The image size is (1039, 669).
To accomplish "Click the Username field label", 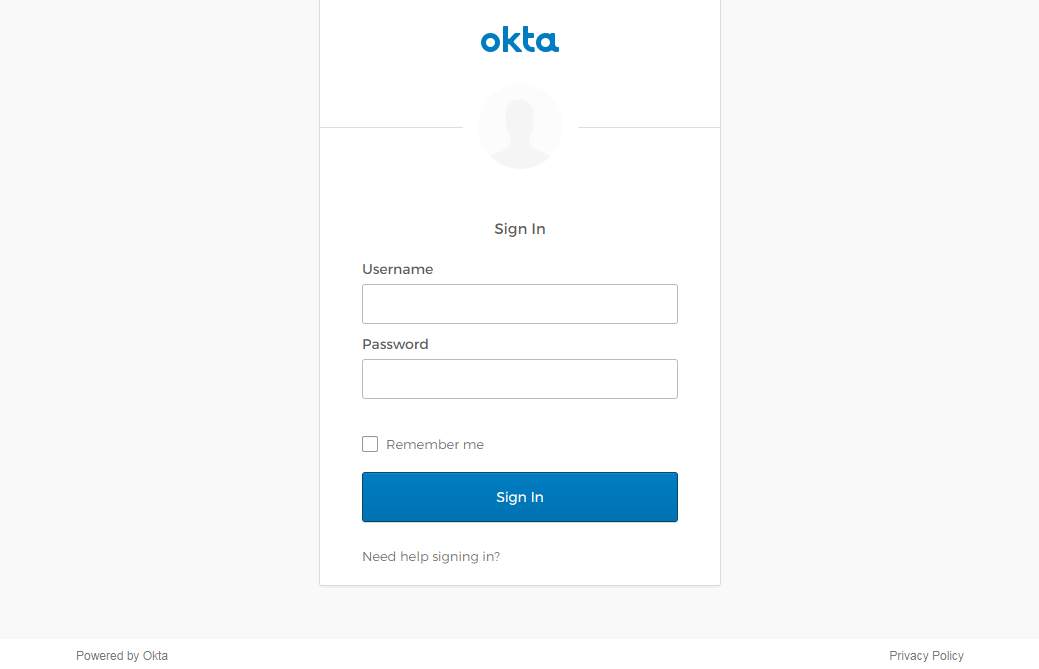I will (x=397, y=269).
